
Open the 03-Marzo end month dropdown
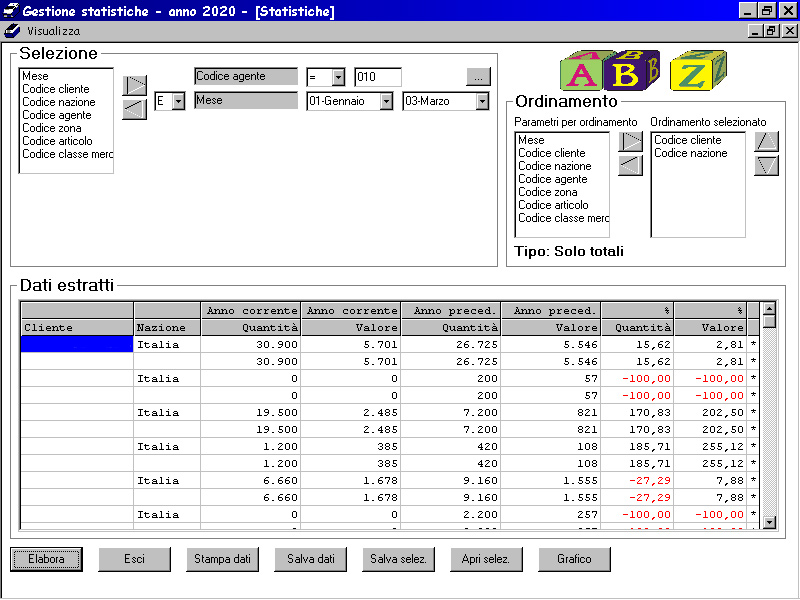(x=482, y=101)
